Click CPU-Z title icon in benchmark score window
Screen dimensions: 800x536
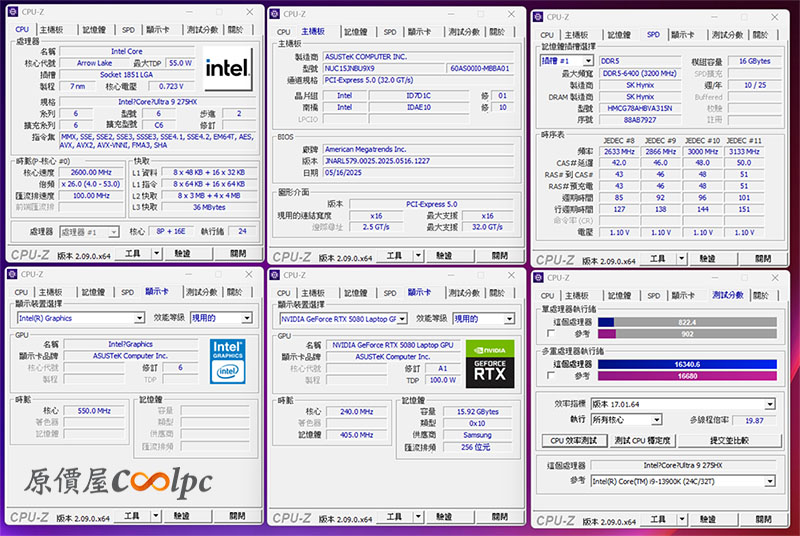(x=538, y=277)
